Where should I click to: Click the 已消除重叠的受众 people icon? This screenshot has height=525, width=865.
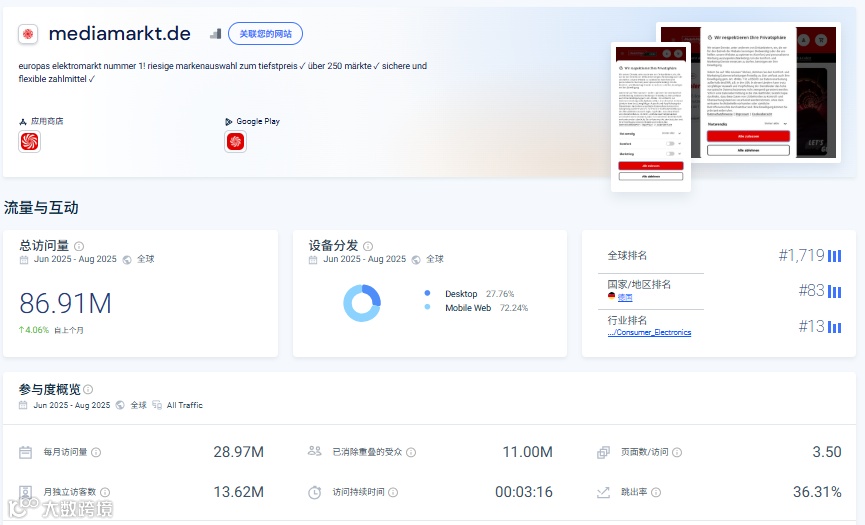[314, 451]
